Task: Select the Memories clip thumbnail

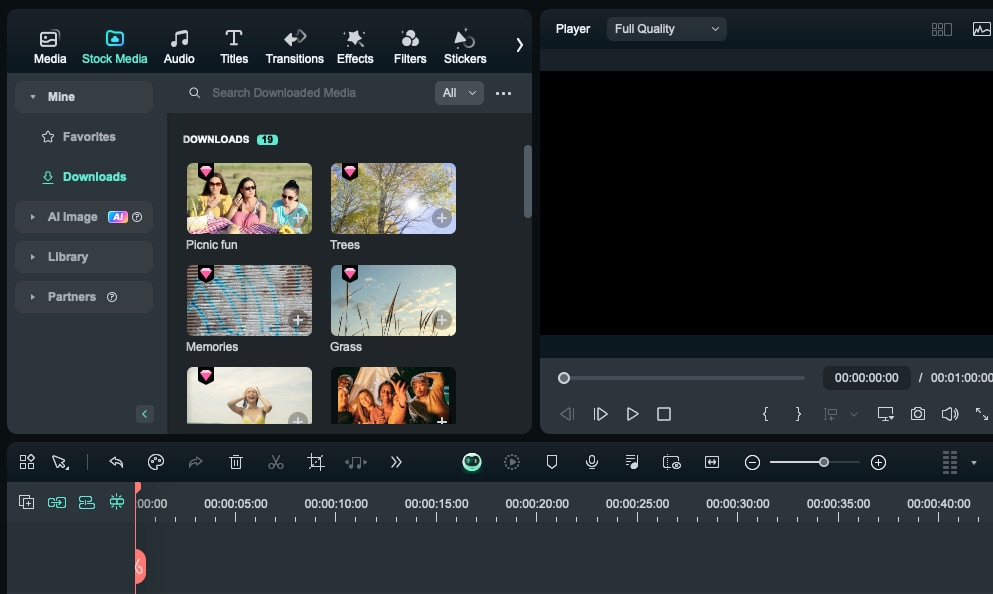Action: [249, 300]
